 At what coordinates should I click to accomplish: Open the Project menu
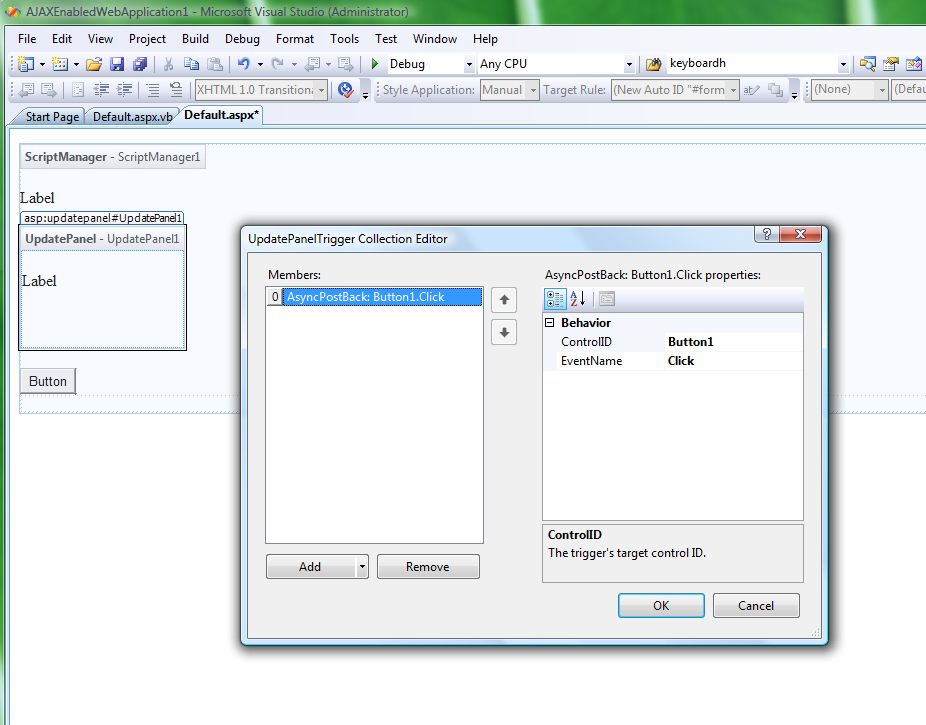tap(147, 39)
